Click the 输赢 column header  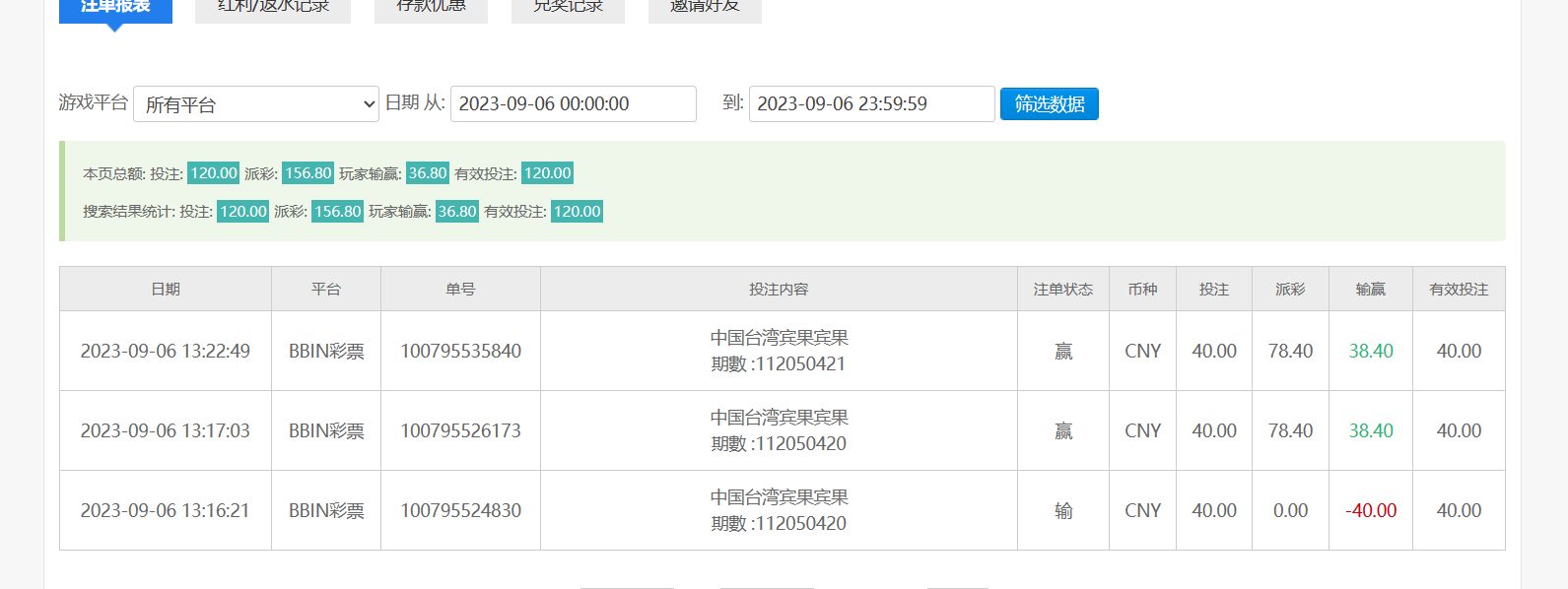pyautogui.click(x=1370, y=290)
